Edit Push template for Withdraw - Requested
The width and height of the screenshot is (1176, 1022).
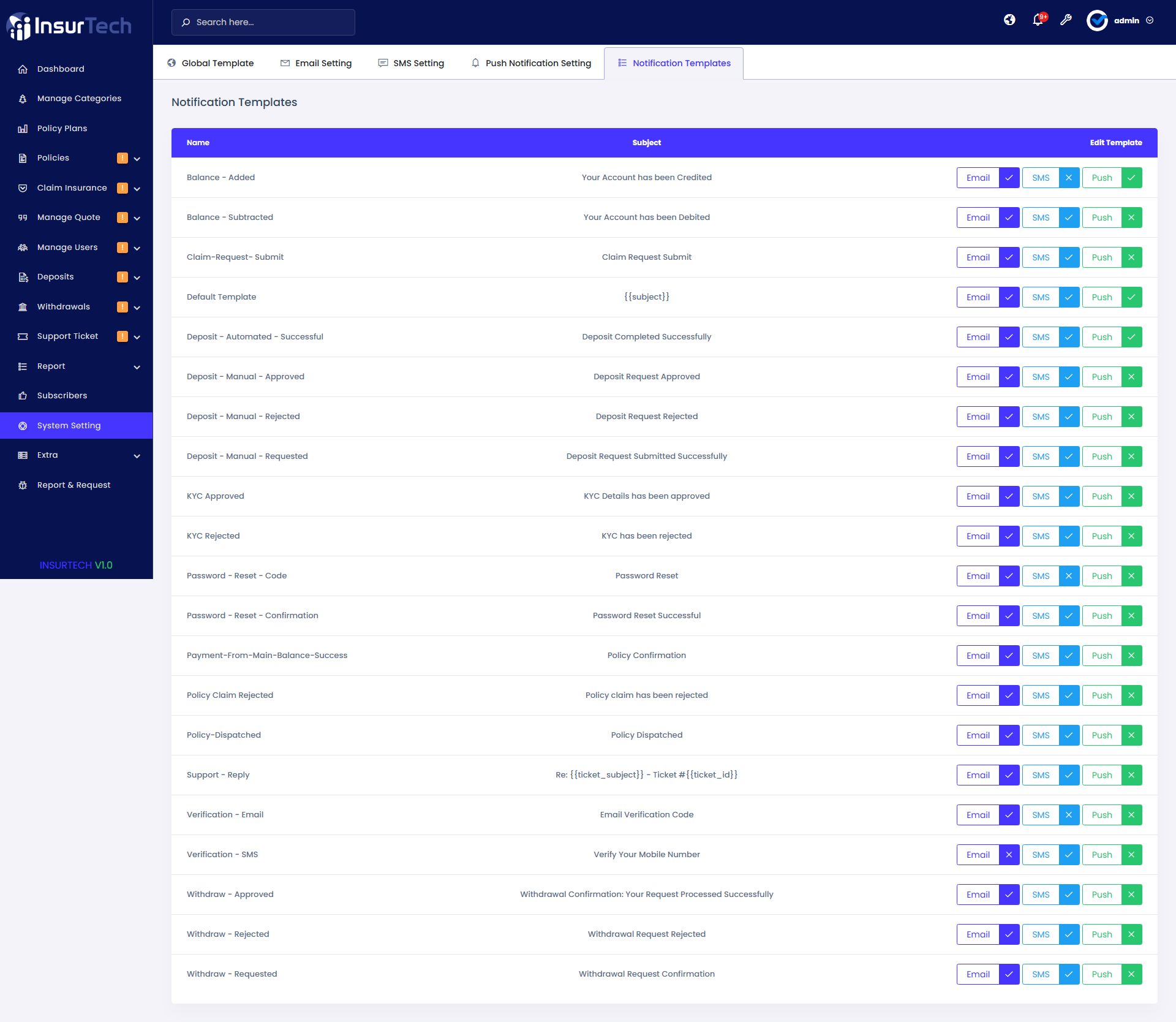pos(1101,974)
